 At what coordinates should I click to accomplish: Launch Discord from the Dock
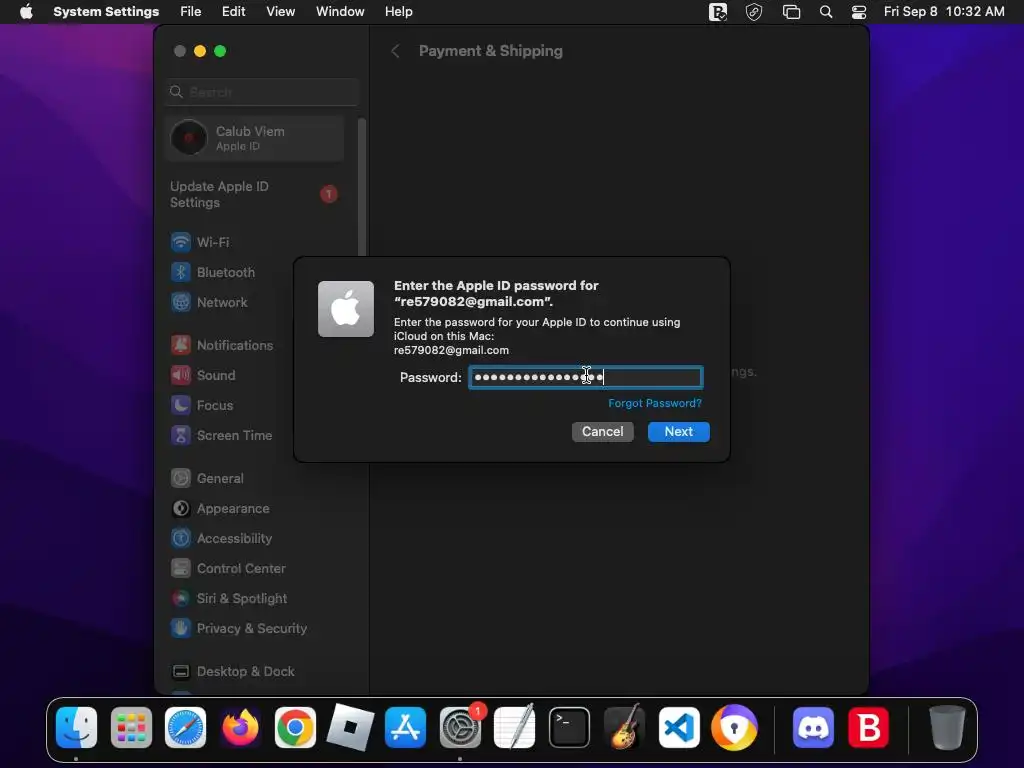(813, 728)
